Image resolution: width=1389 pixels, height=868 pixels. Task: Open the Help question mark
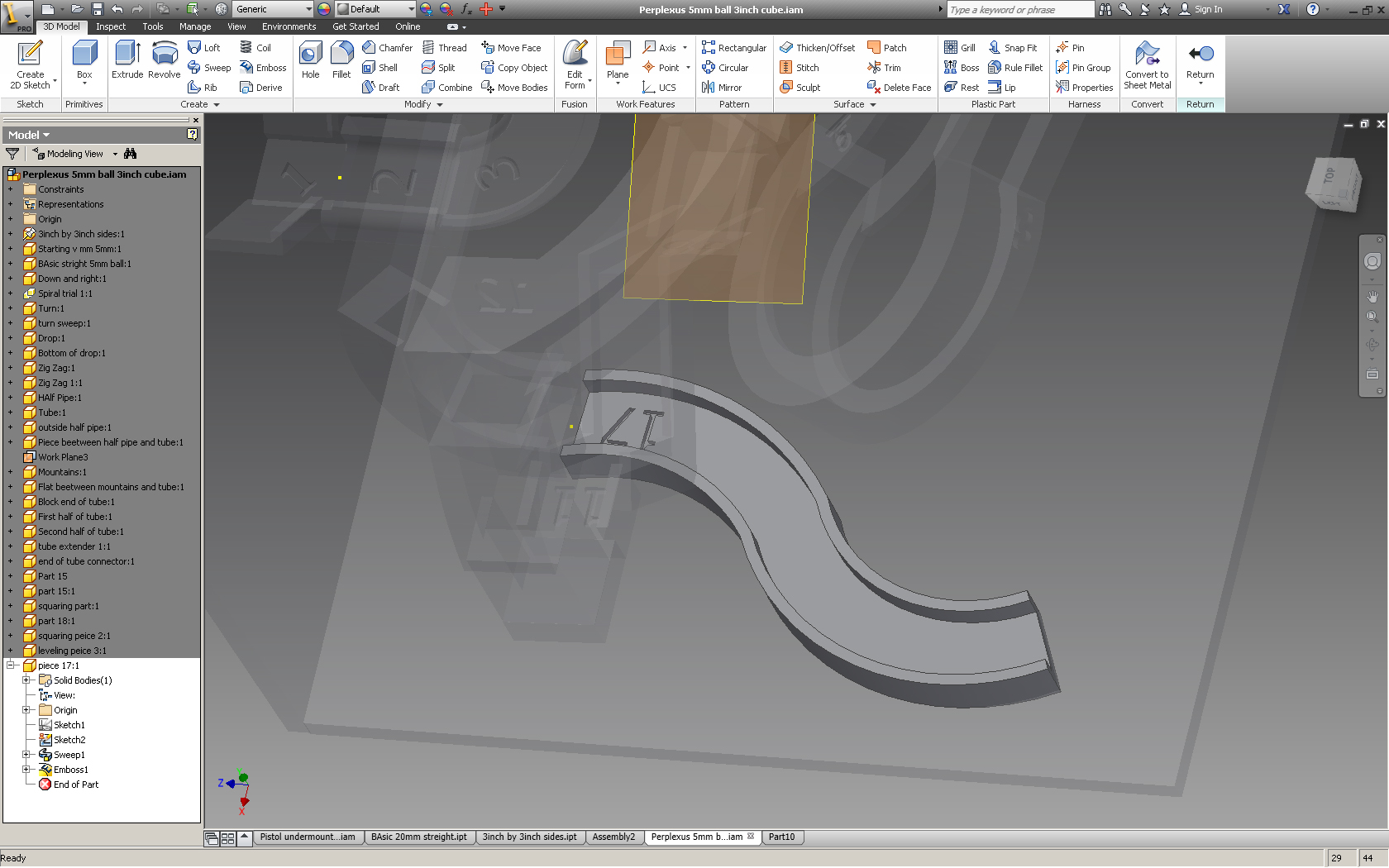click(1312, 9)
